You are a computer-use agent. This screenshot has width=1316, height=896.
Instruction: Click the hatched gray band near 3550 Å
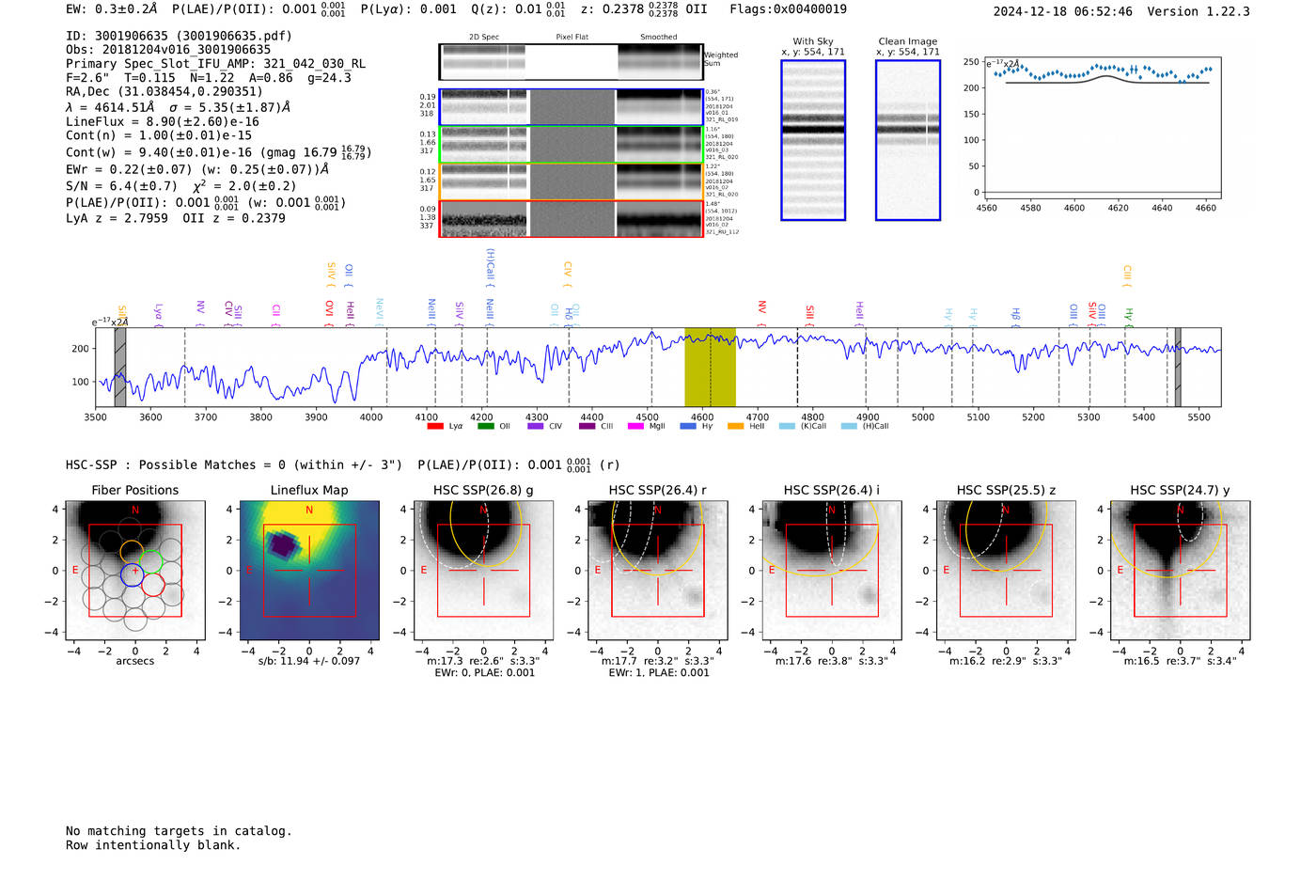click(x=119, y=367)
